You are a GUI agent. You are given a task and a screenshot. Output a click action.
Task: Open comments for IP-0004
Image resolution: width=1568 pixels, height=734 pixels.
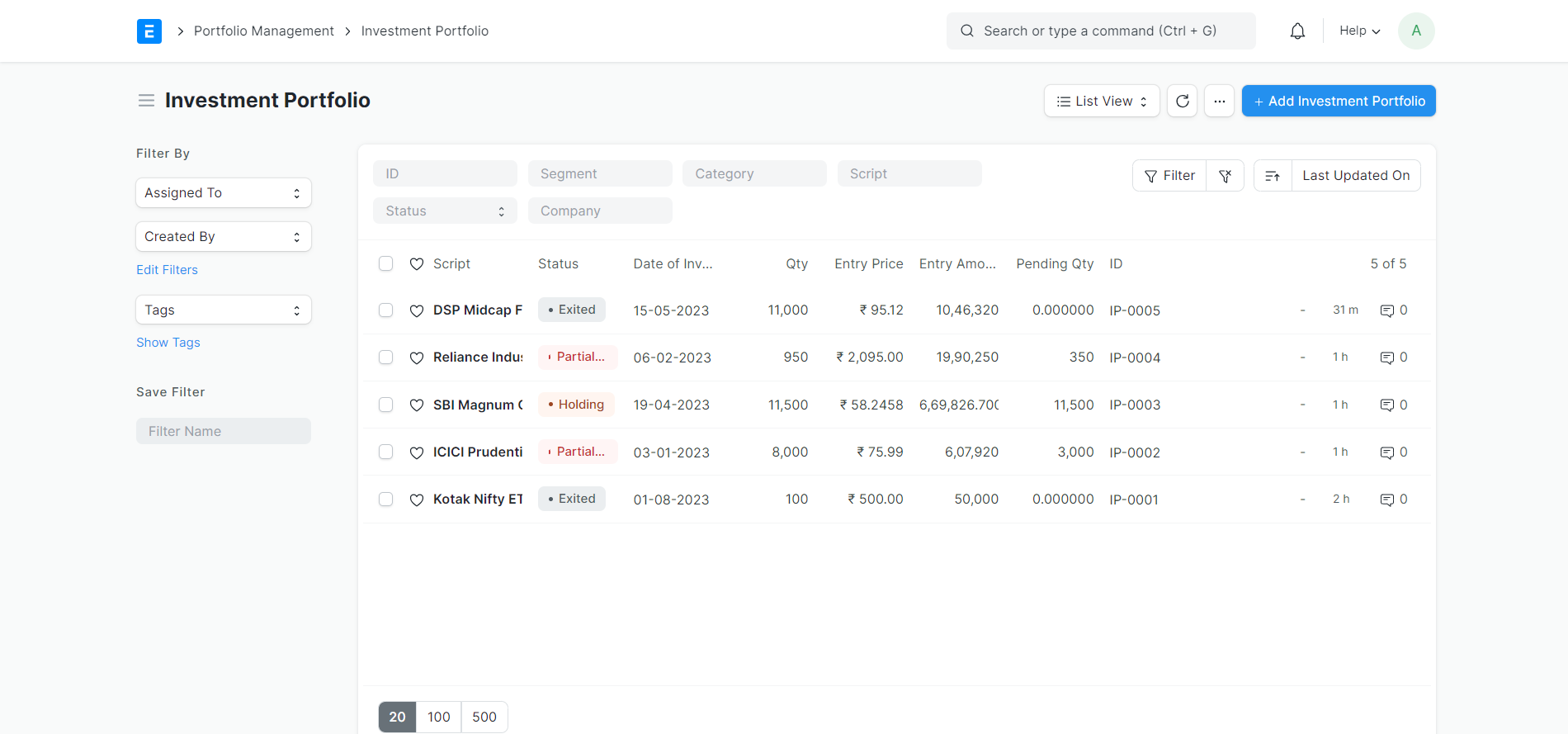1394,358
